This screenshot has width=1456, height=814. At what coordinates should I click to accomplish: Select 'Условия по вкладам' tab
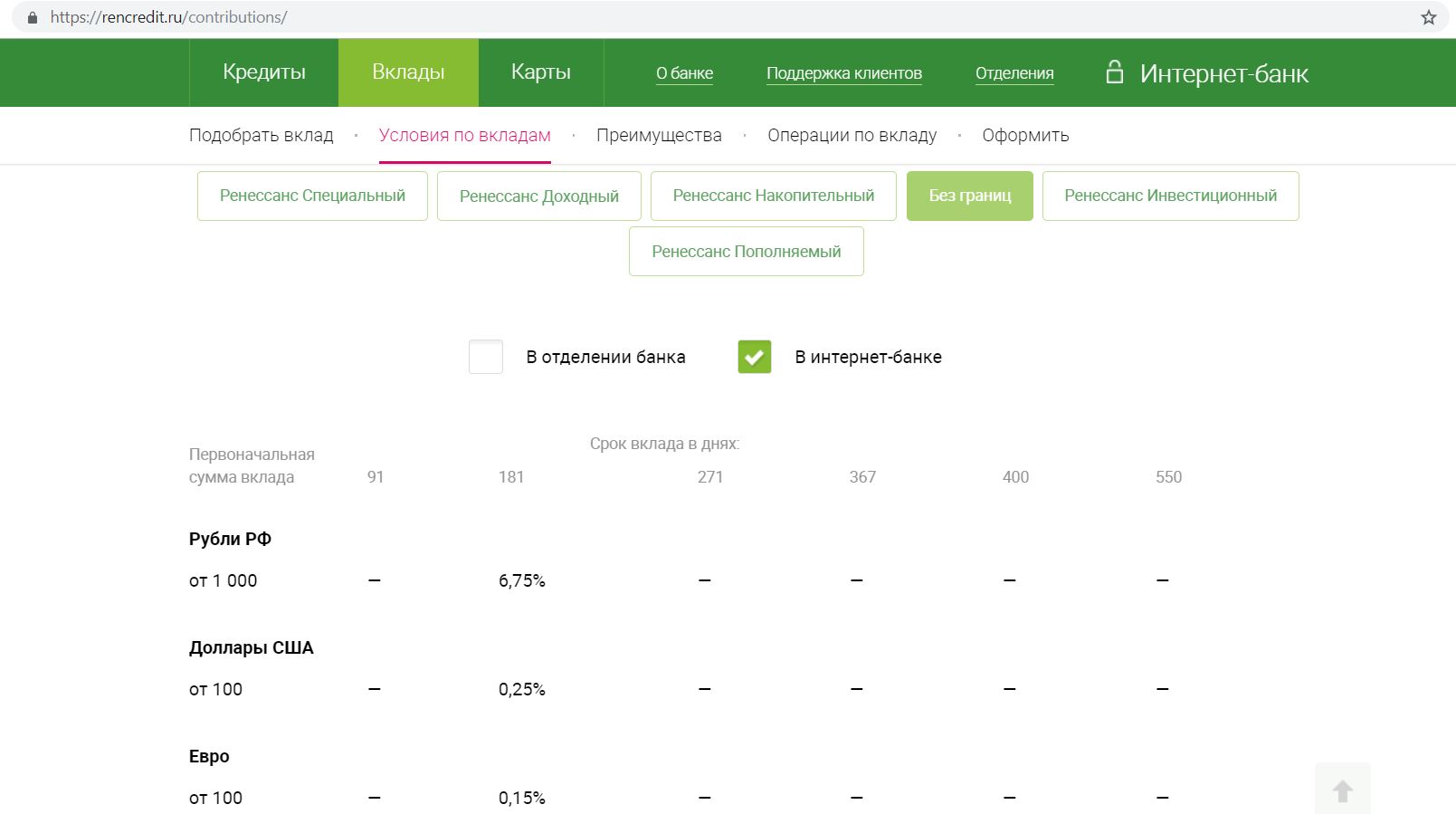[465, 135]
